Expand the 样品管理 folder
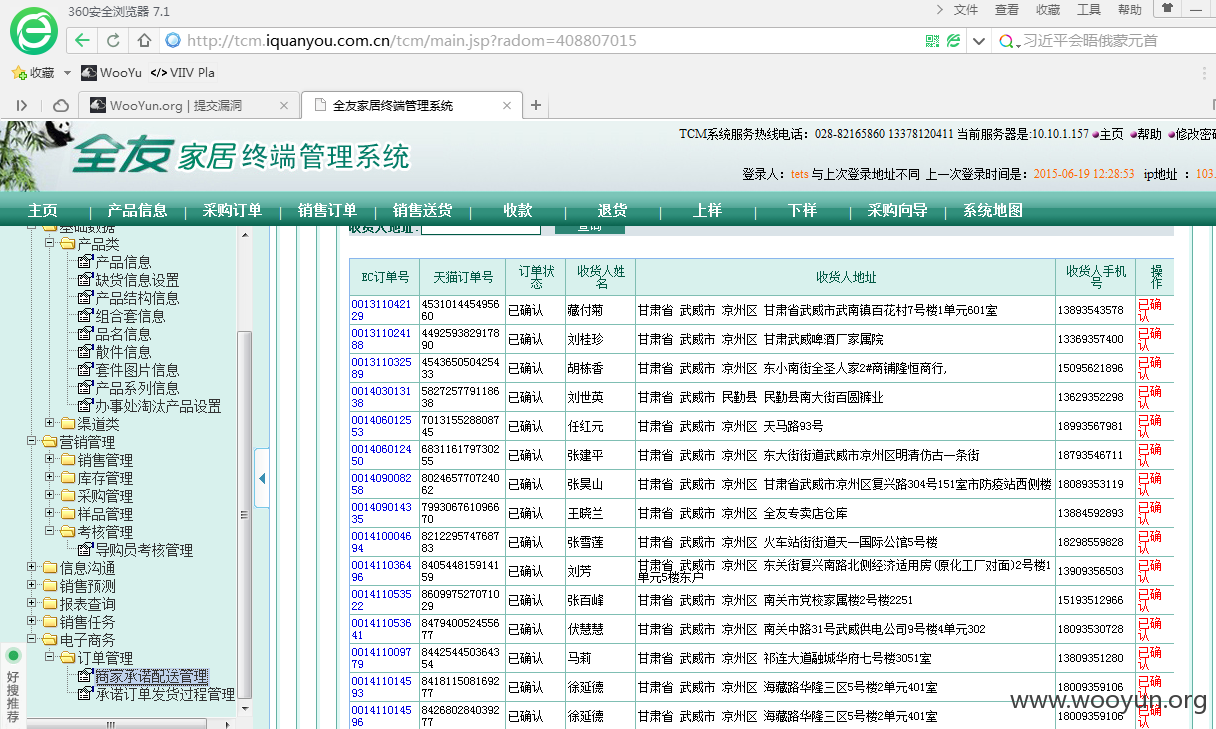The height and width of the screenshot is (729, 1216). click(x=50, y=514)
